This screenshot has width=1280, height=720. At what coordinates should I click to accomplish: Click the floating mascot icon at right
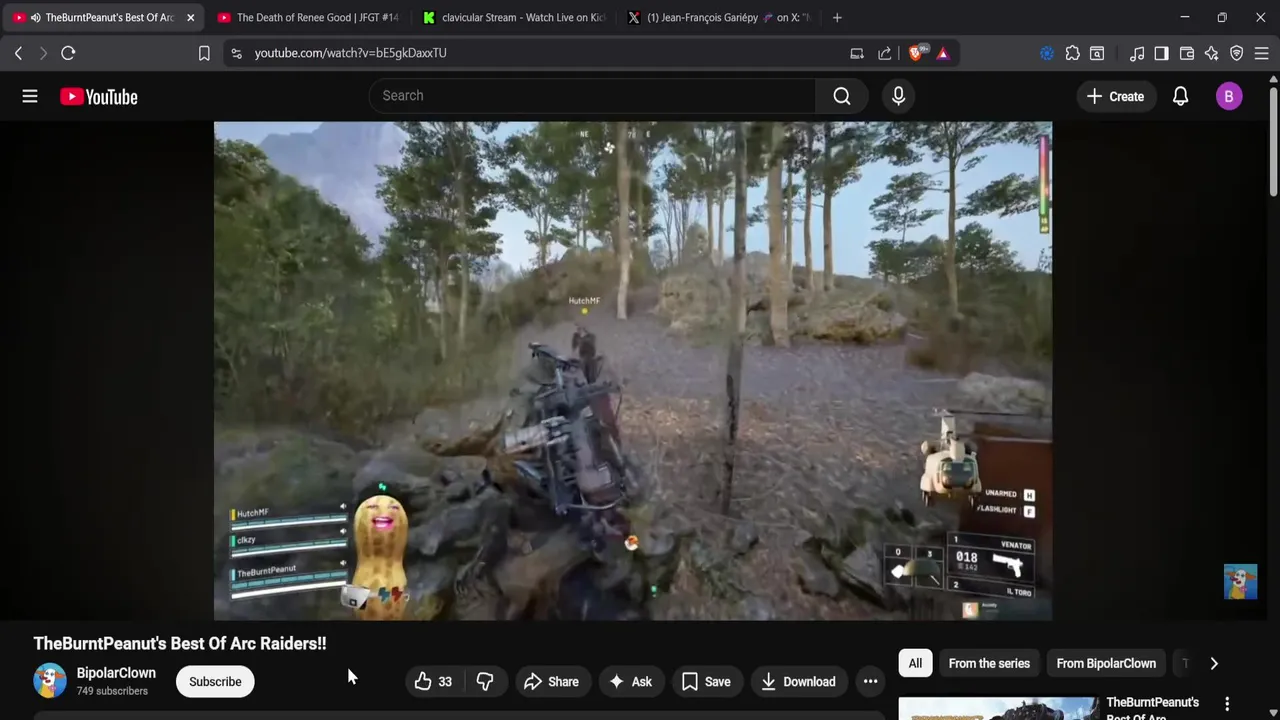pyautogui.click(x=1240, y=582)
